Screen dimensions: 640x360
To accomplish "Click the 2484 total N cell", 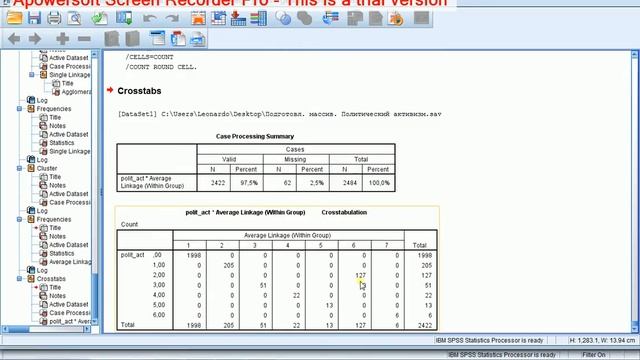I will pyautogui.click(x=345, y=183).
